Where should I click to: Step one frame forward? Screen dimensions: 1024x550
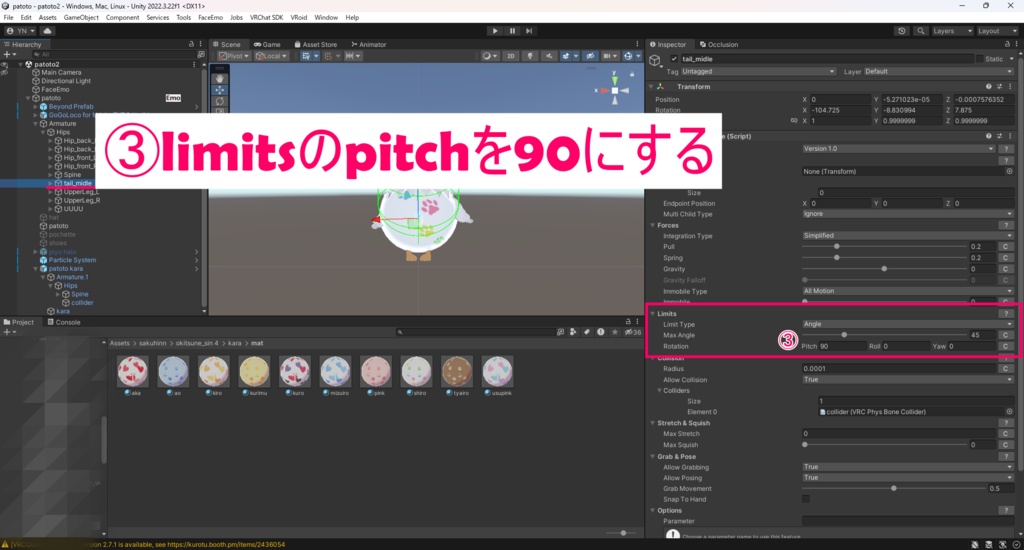pyautogui.click(x=529, y=31)
